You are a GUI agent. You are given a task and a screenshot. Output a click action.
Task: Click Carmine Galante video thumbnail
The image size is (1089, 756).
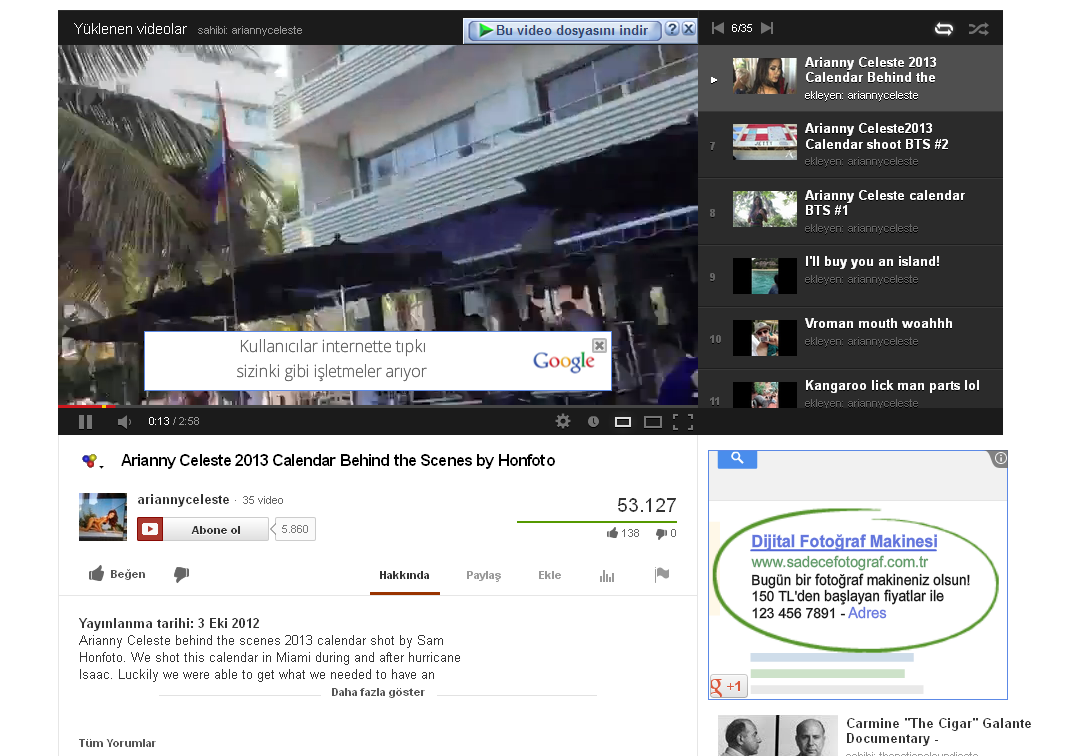tap(778, 736)
